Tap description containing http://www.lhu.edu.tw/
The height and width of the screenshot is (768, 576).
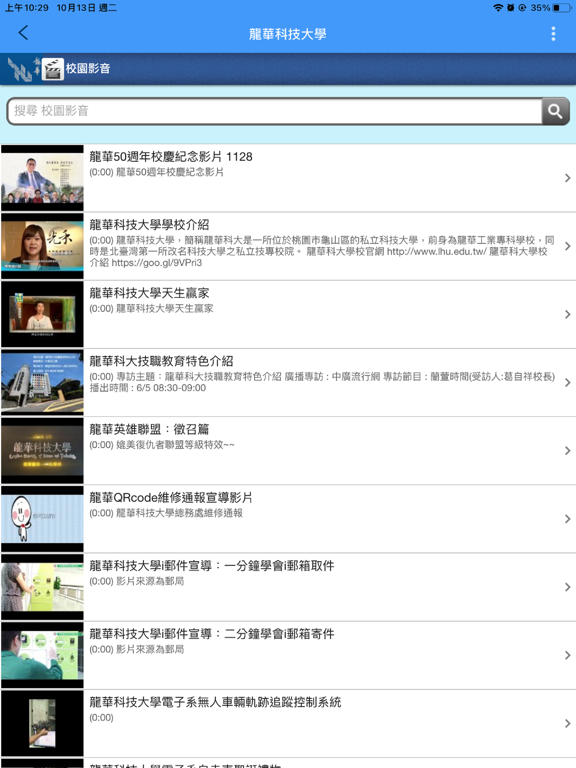click(322, 251)
